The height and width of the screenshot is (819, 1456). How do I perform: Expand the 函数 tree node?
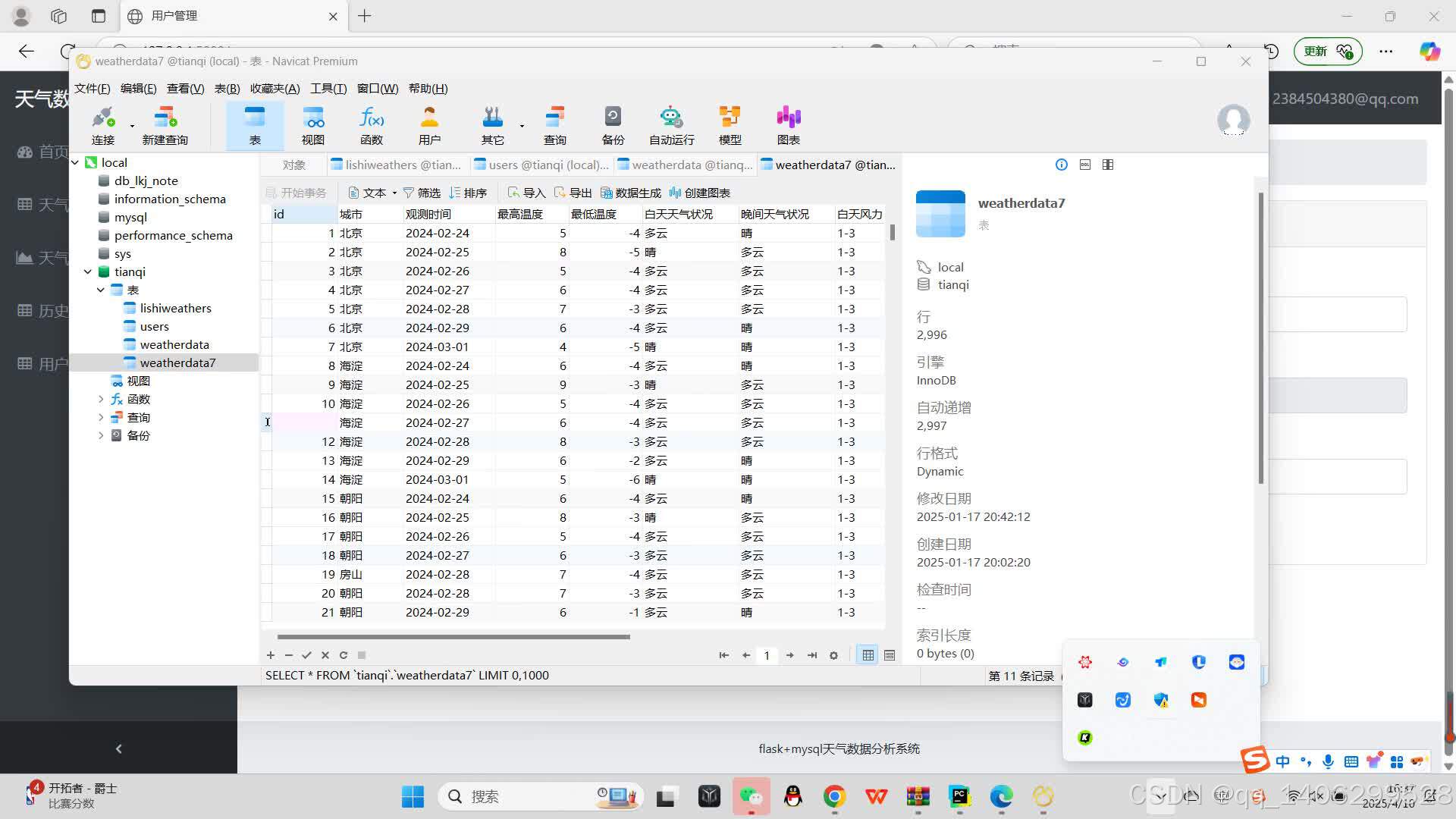(101, 399)
